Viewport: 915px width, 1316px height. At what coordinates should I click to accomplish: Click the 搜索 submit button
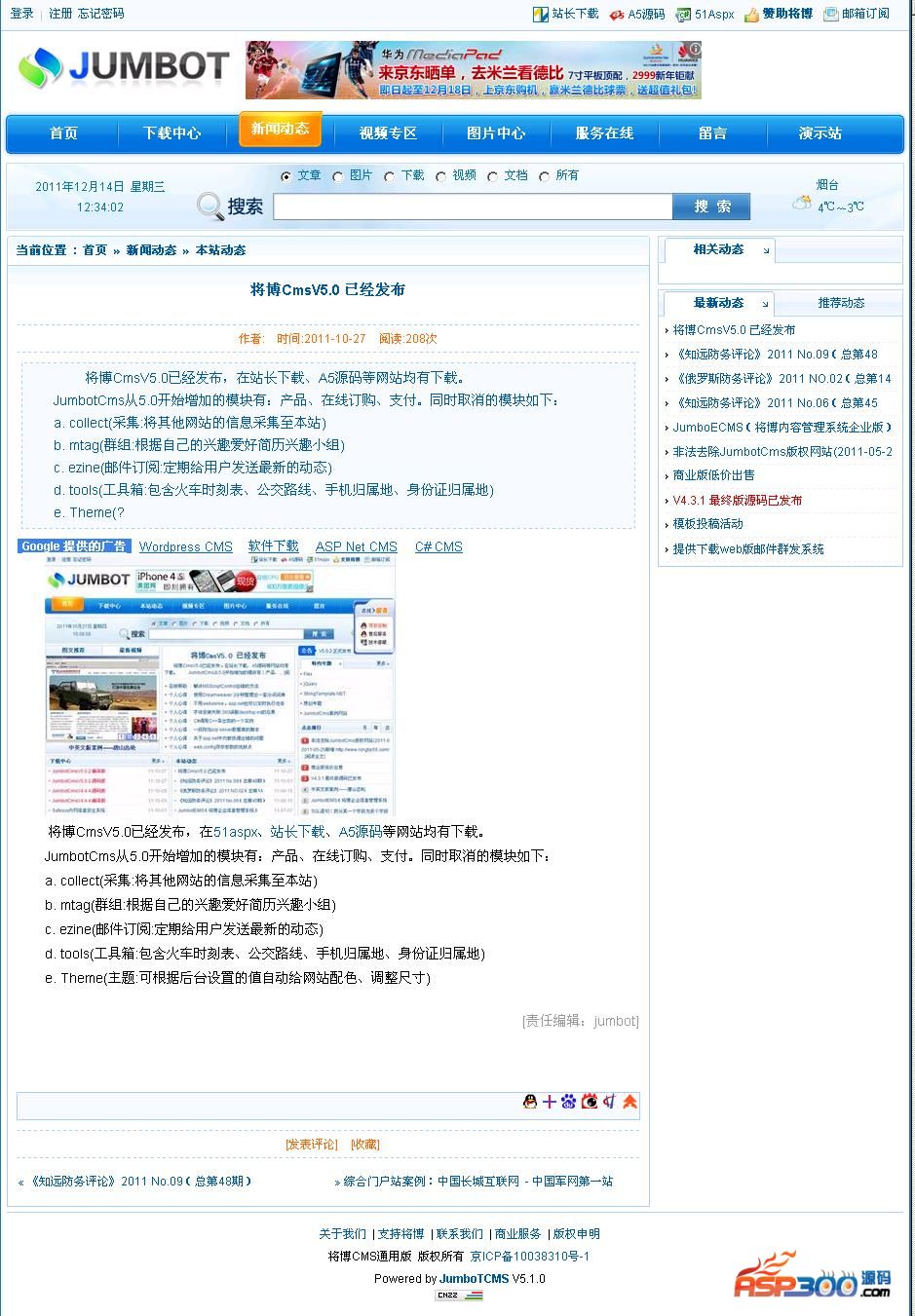pyautogui.click(x=712, y=207)
